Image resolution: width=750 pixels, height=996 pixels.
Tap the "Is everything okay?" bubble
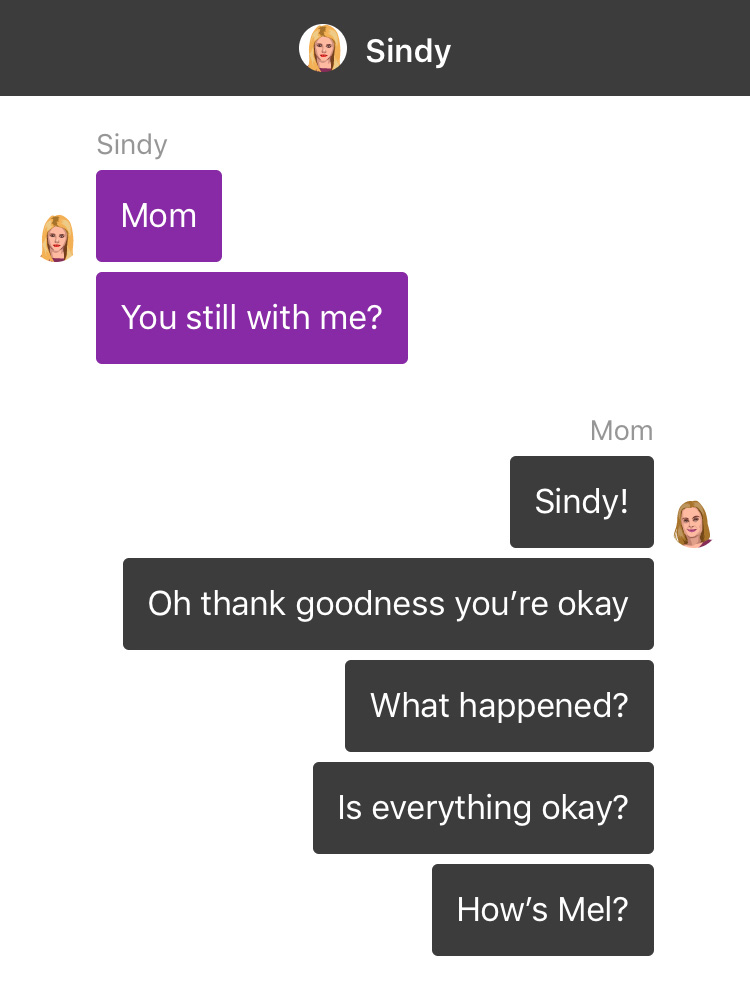click(483, 808)
